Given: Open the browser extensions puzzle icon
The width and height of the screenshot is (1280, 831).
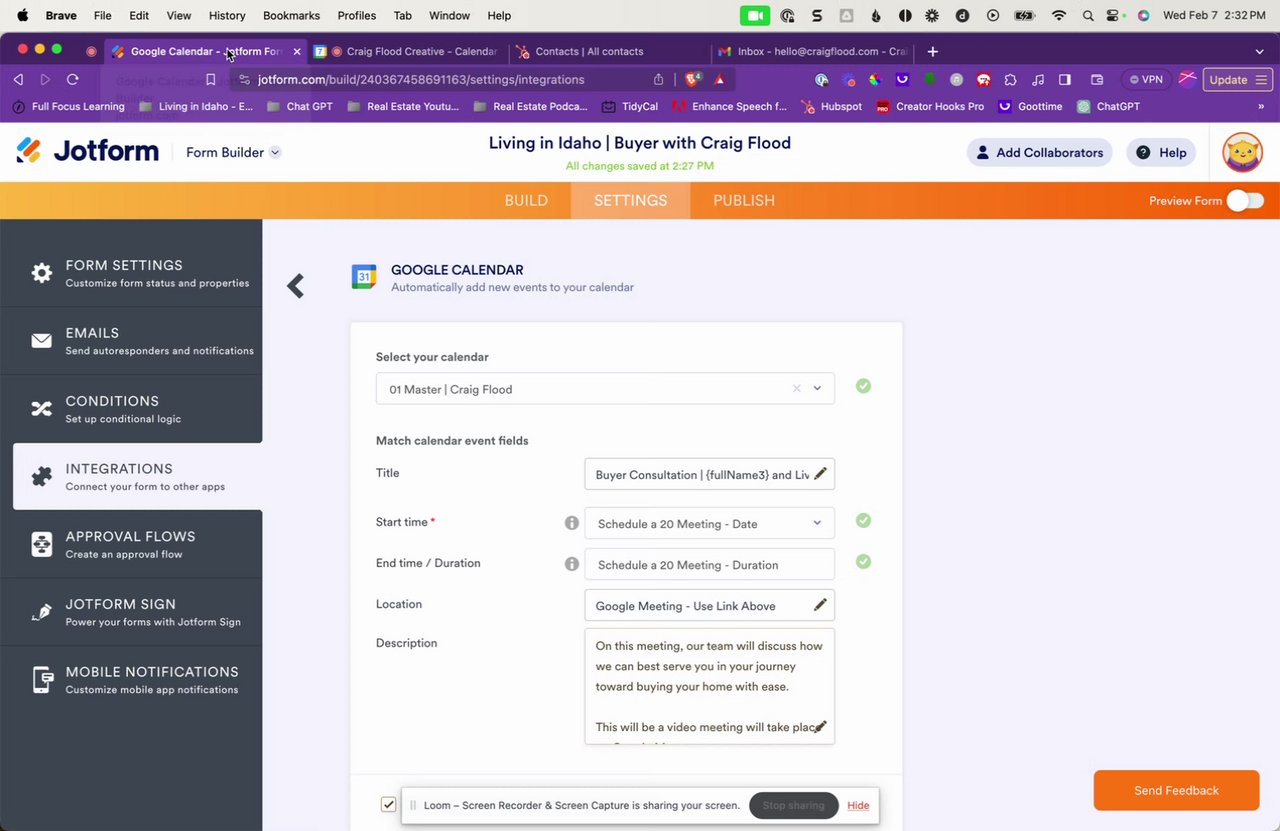Looking at the screenshot, I should tap(1010, 80).
